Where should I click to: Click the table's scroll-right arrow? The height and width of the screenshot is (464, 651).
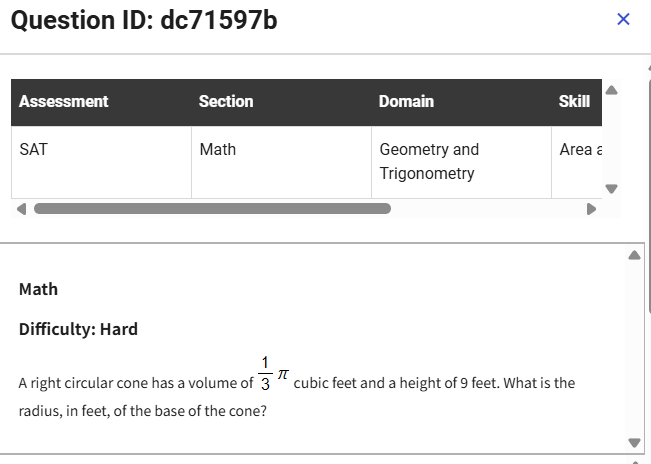[x=592, y=209]
